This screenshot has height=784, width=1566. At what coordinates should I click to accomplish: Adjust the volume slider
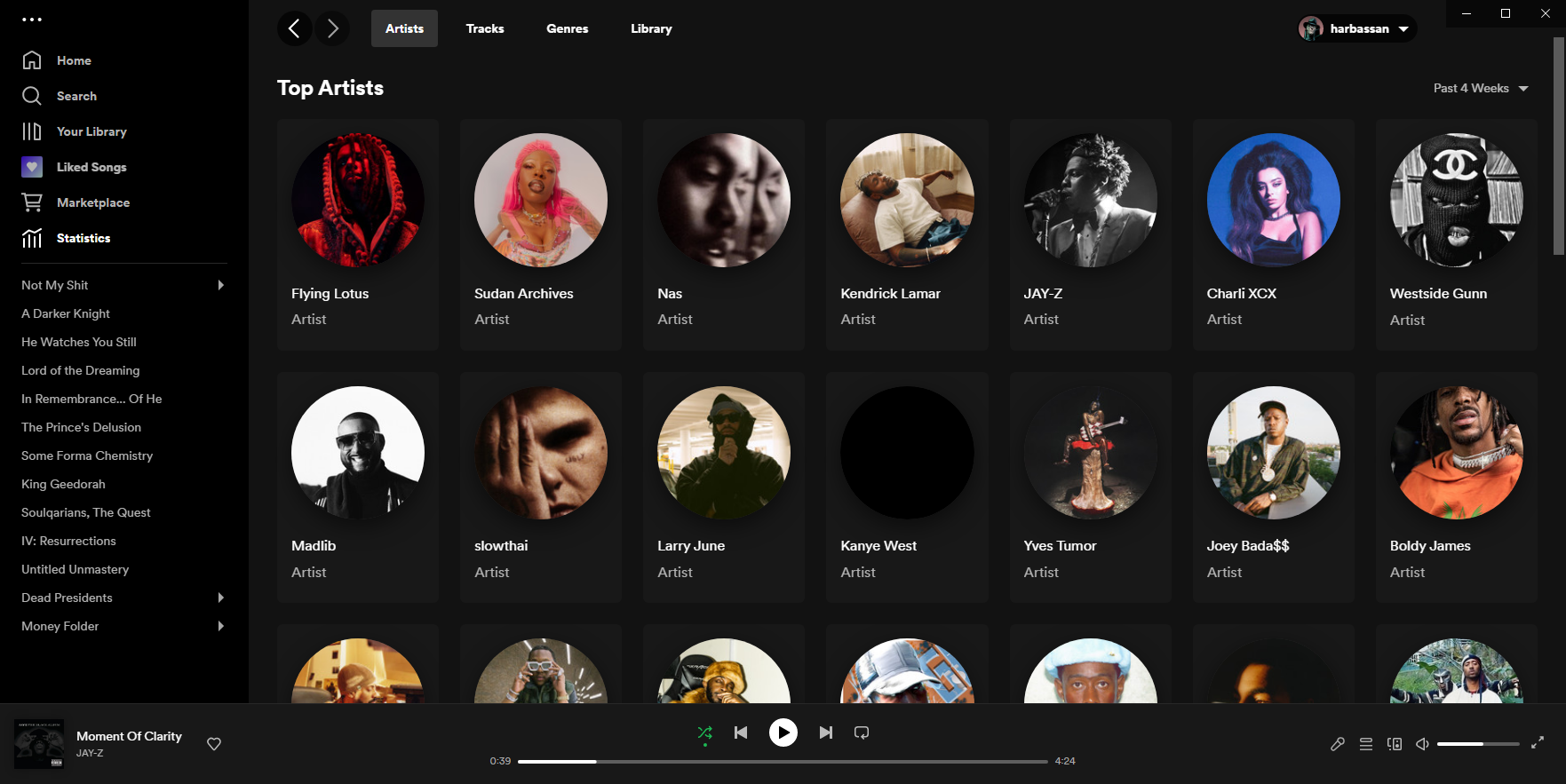coord(1477,744)
